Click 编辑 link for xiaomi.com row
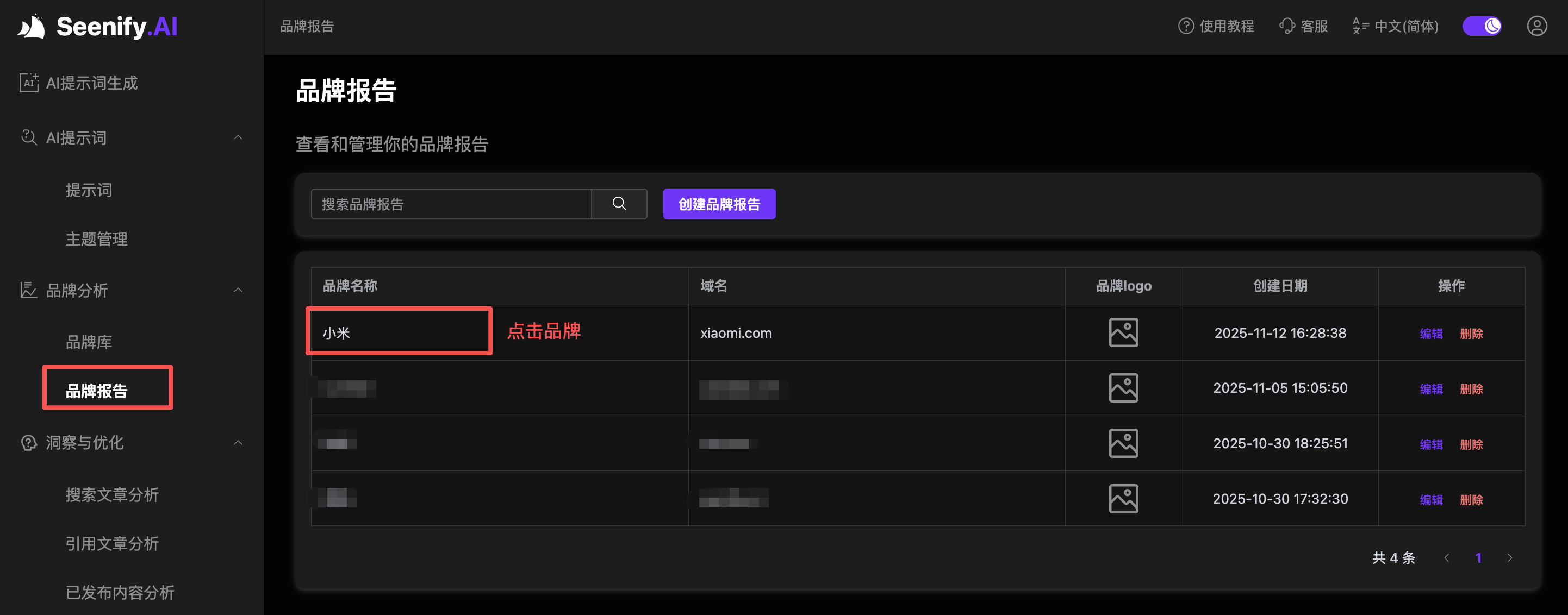 [1431, 334]
